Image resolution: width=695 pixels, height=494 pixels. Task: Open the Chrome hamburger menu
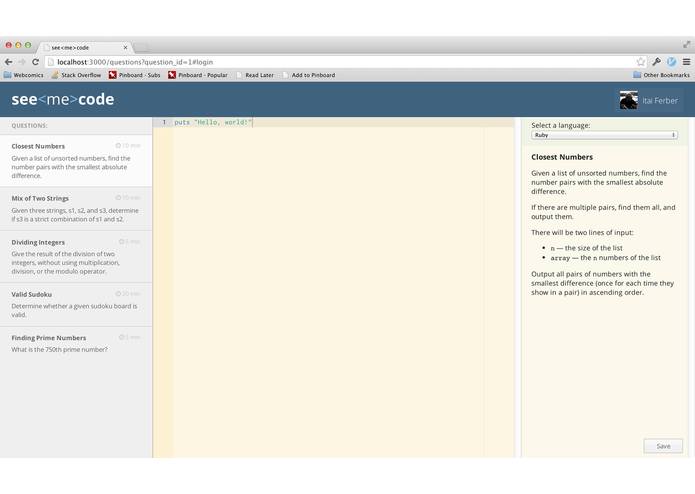(686, 62)
